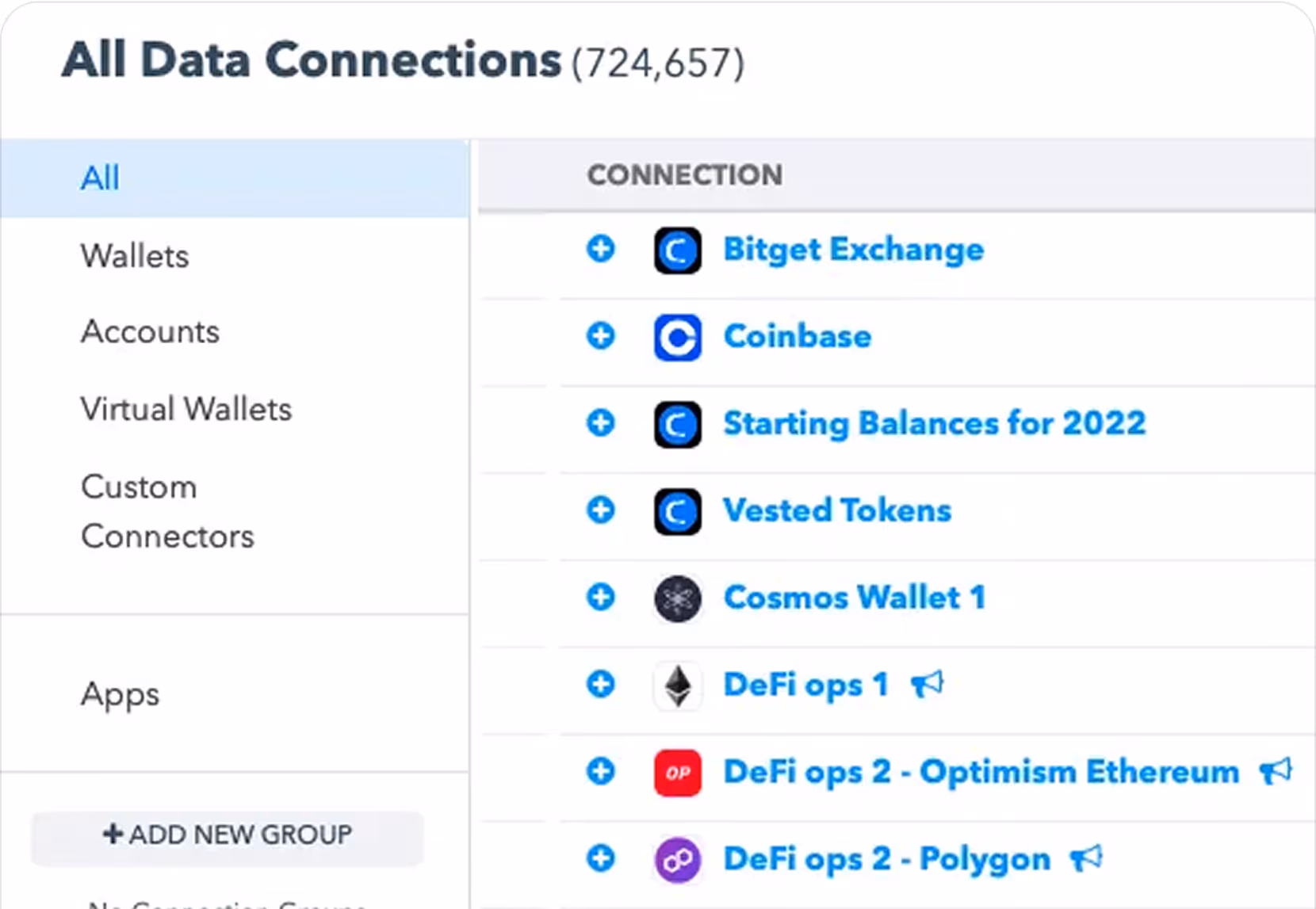Click the Vested Tokens logo icon

coord(678,511)
